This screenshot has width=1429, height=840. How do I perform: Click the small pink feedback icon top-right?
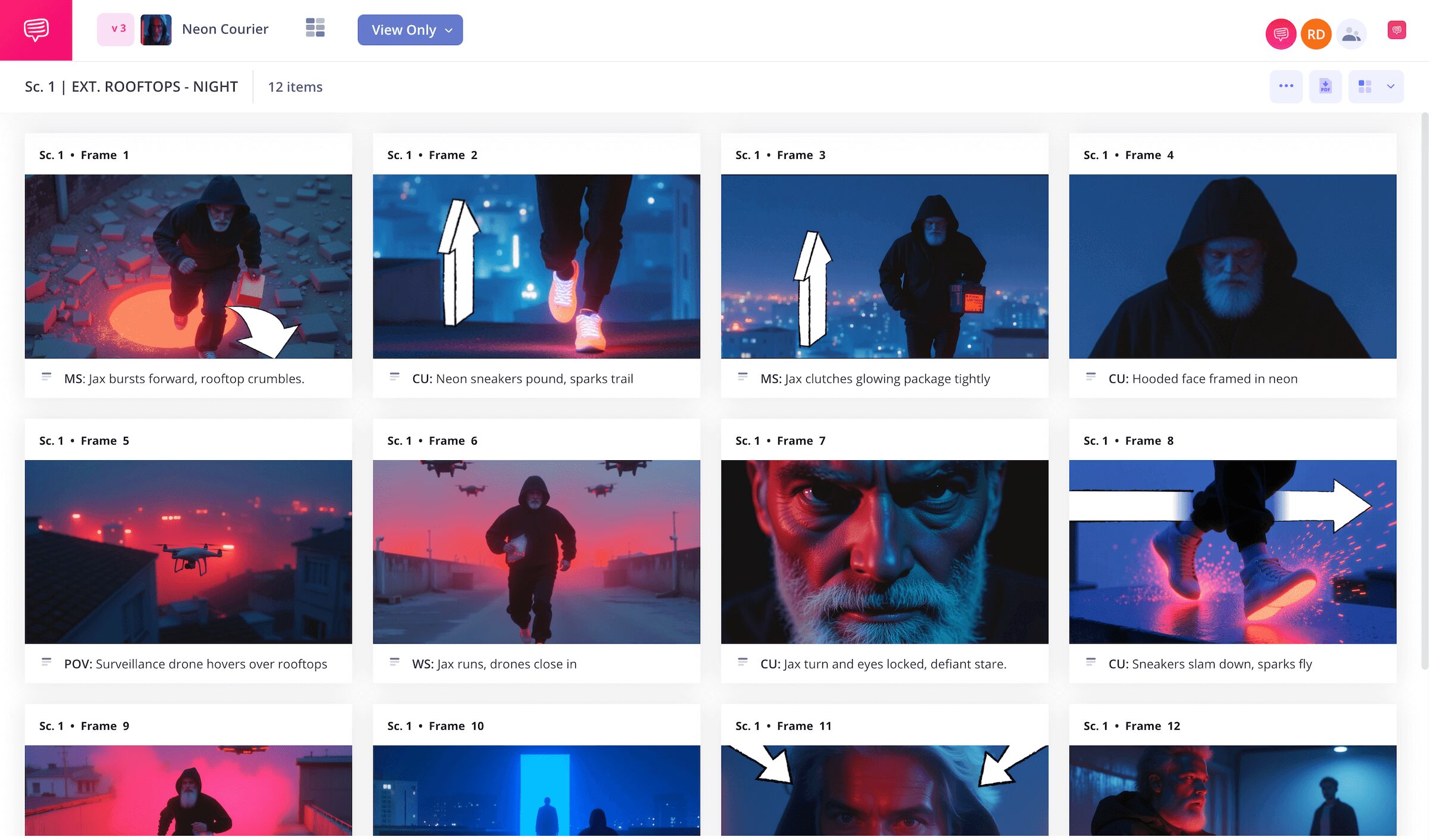click(1396, 30)
